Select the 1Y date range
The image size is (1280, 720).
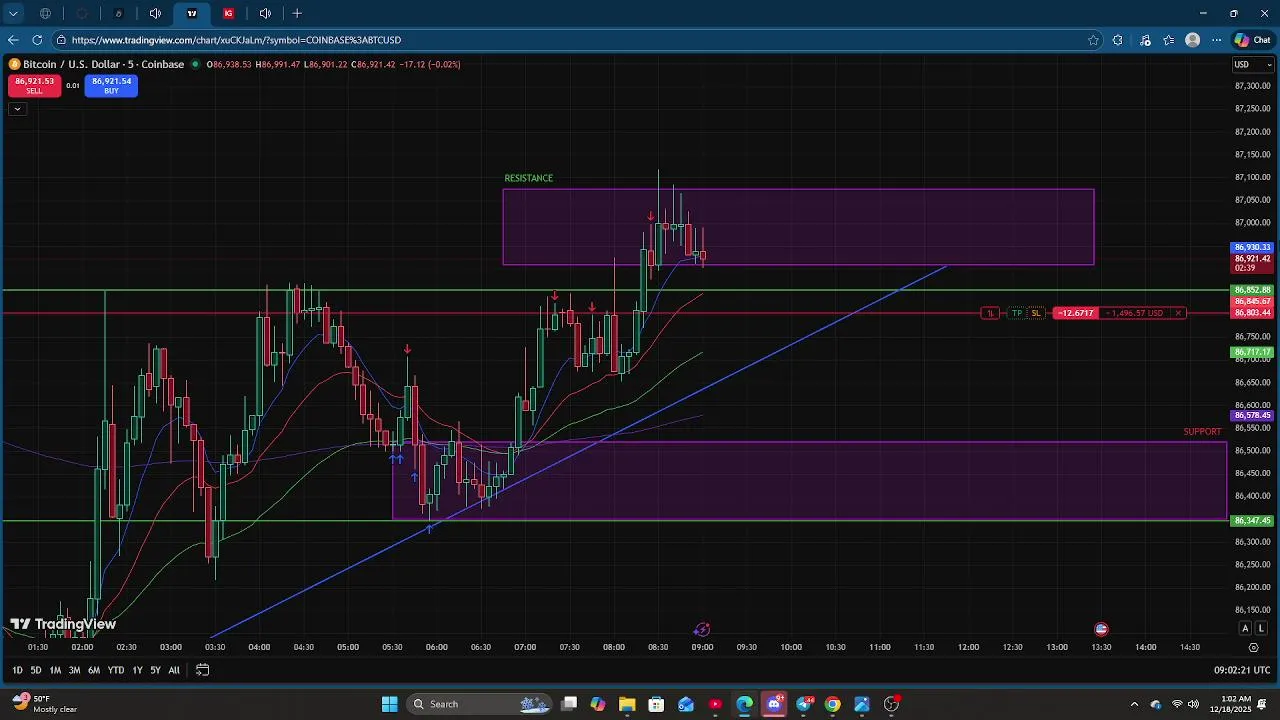137,670
